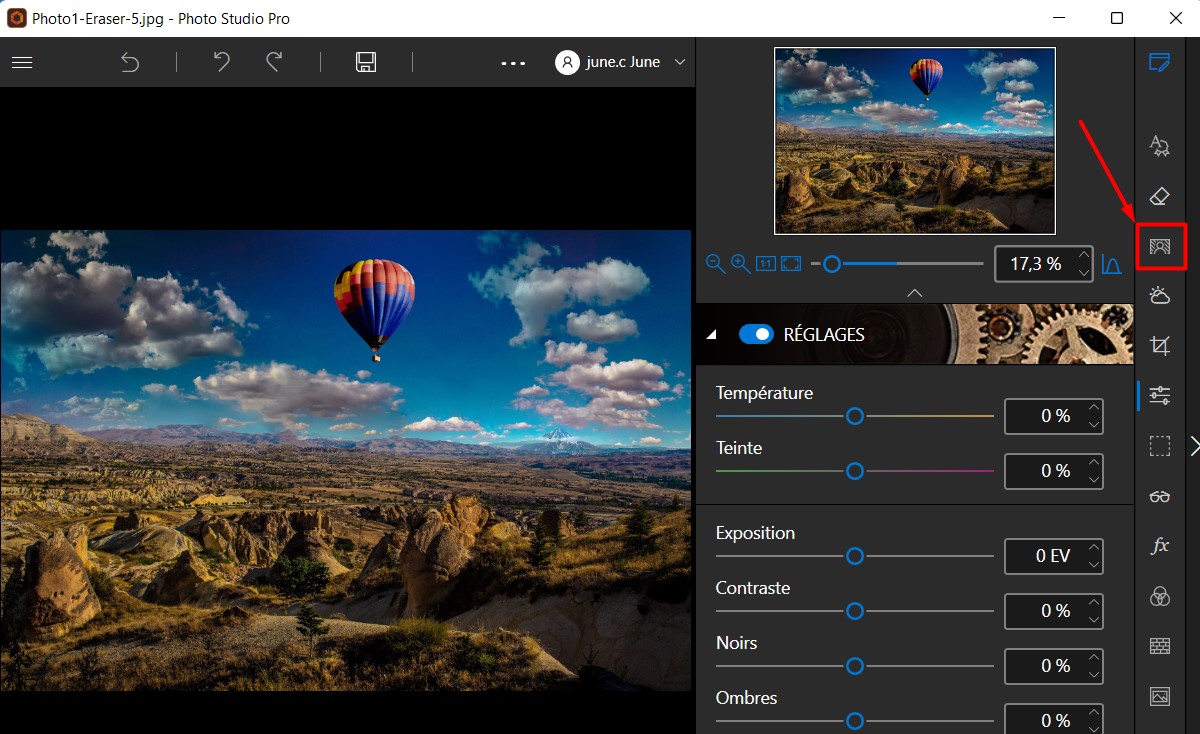Collapse the RÉGLAGES section triangle
1200x734 pixels.
point(712,335)
